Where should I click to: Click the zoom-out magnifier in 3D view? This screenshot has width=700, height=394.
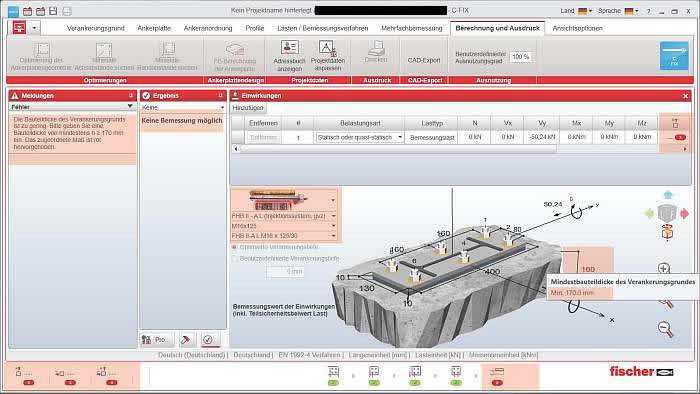(665, 329)
